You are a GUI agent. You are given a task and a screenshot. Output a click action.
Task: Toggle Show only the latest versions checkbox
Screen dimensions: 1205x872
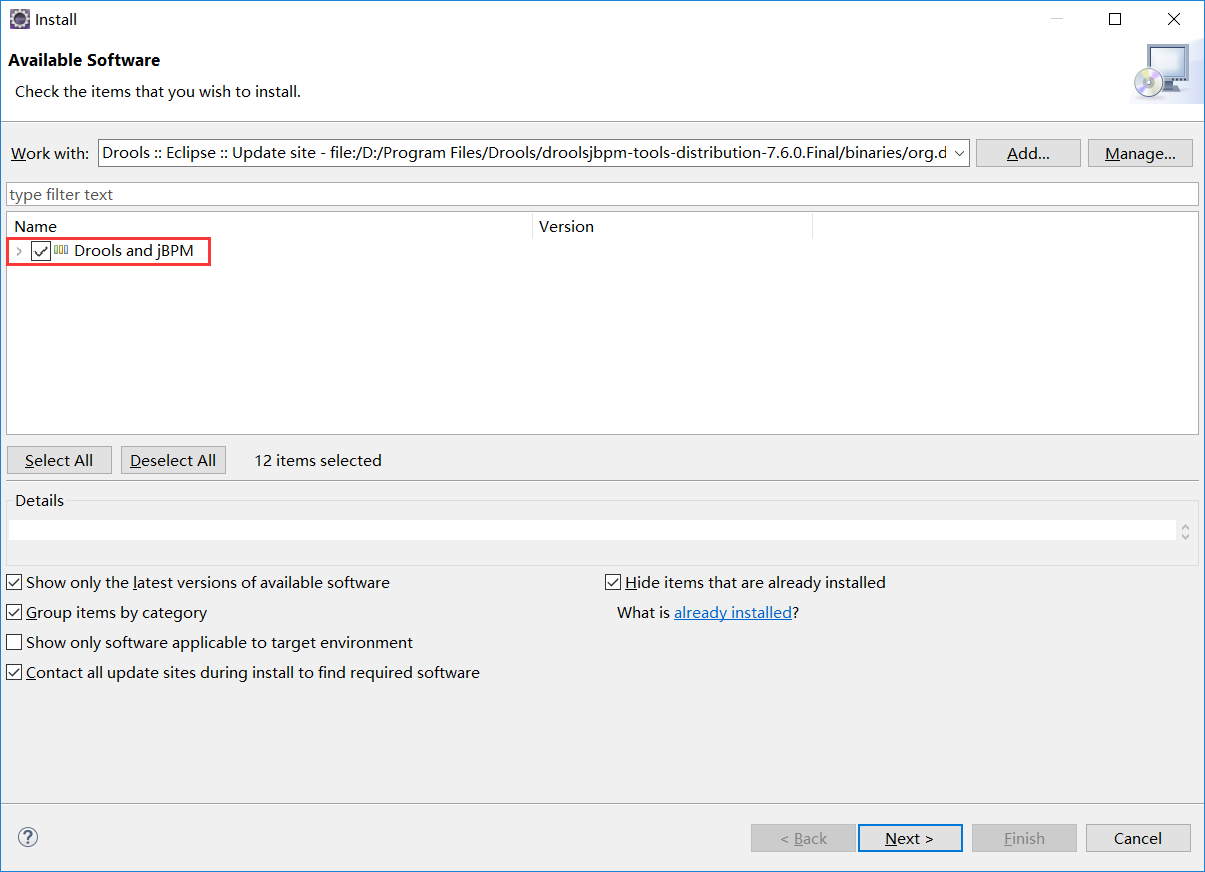(14, 582)
